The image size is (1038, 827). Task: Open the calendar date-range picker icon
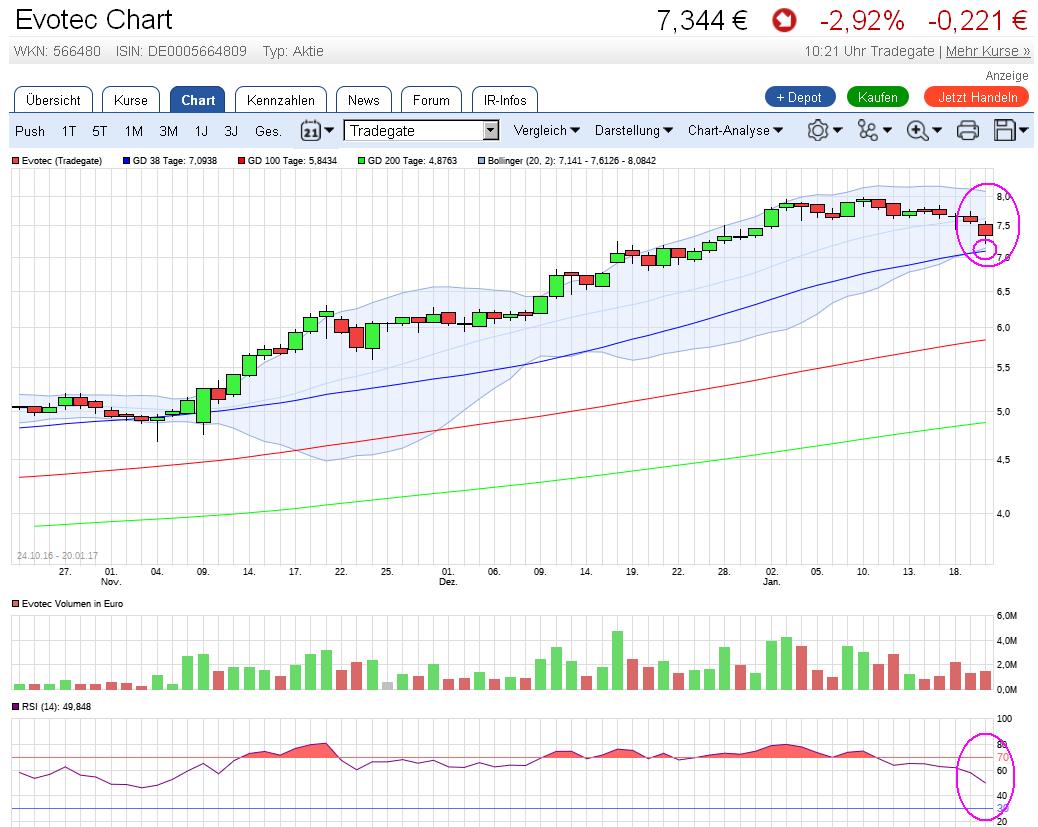(x=310, y=130)
